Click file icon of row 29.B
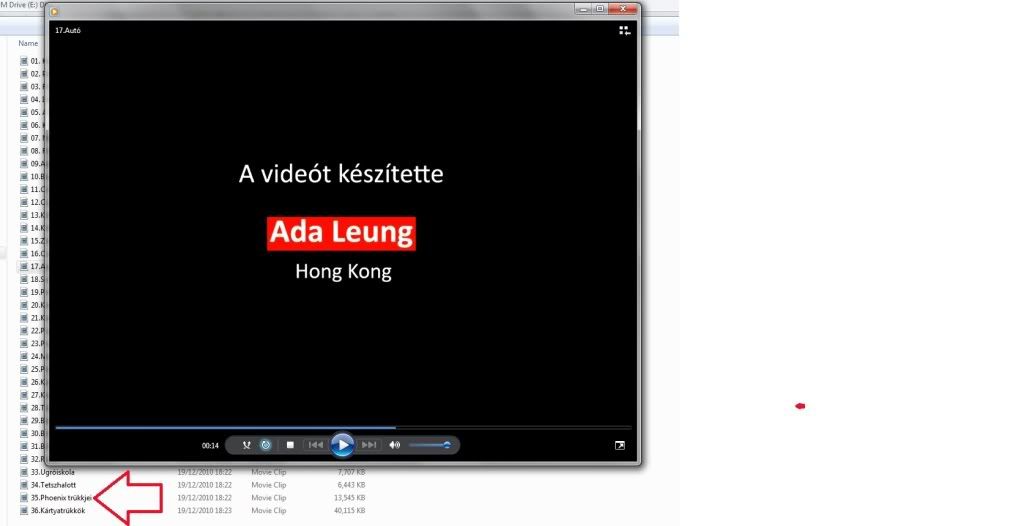Image resolution: width=1024 pixels, height=526 pixels. coord(24,421)
